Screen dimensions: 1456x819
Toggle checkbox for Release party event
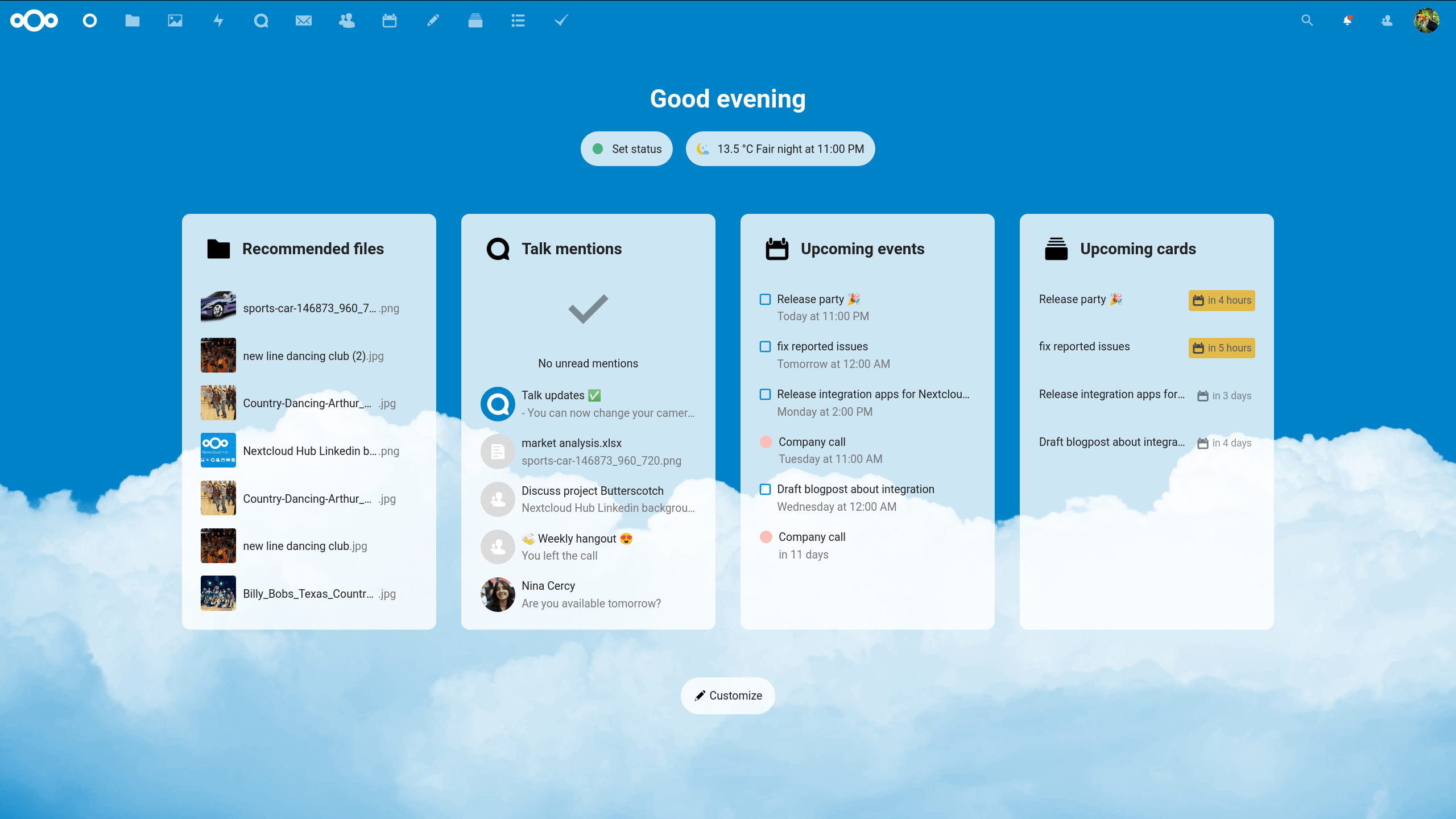point(765,299)
